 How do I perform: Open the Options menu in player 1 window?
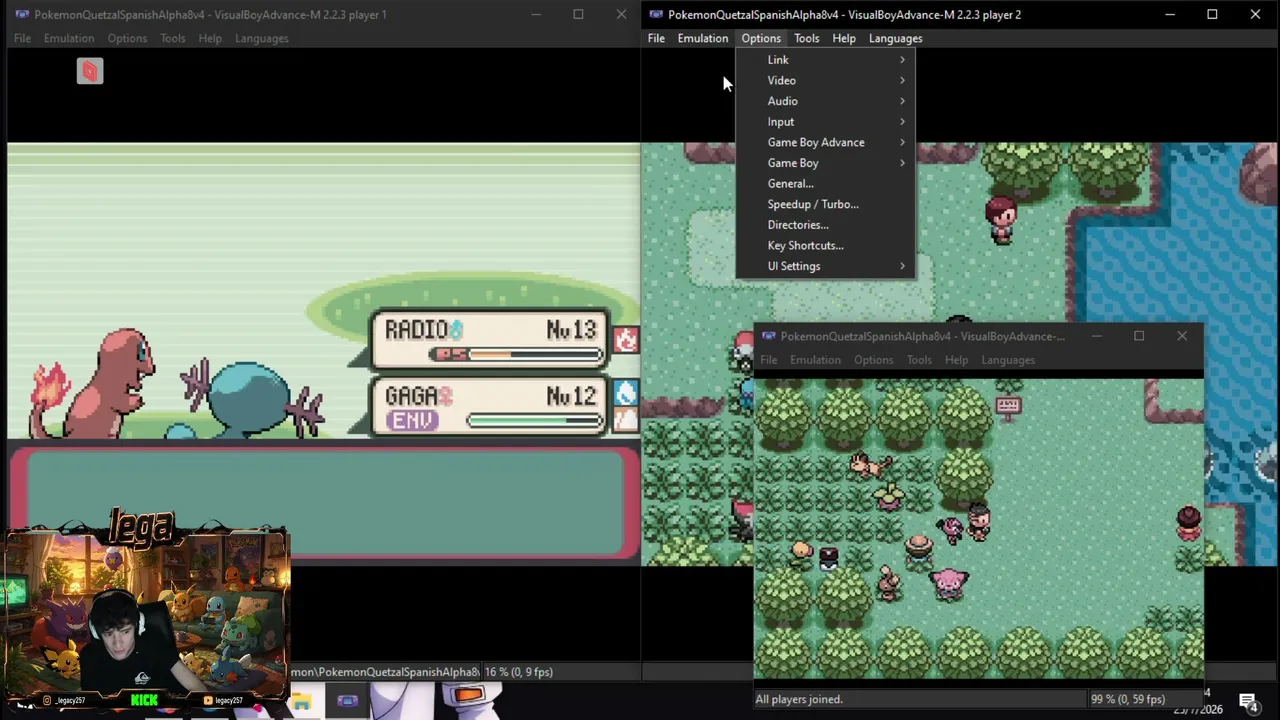coord(127,38)
